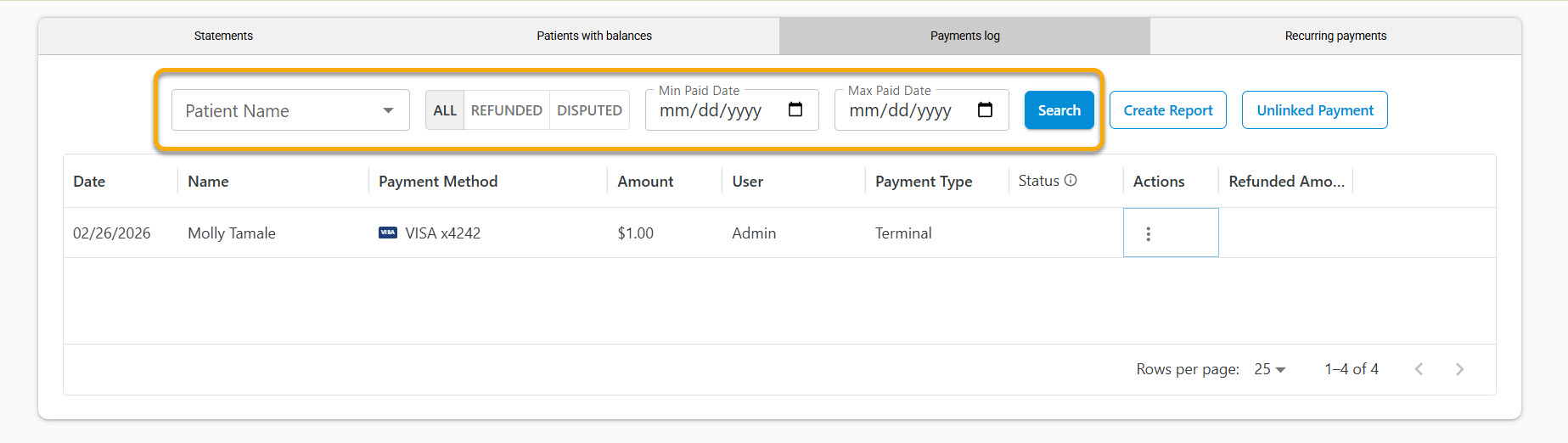Switch to Patients with balances tab
The image size is (1568, 443).
point(594,36)
